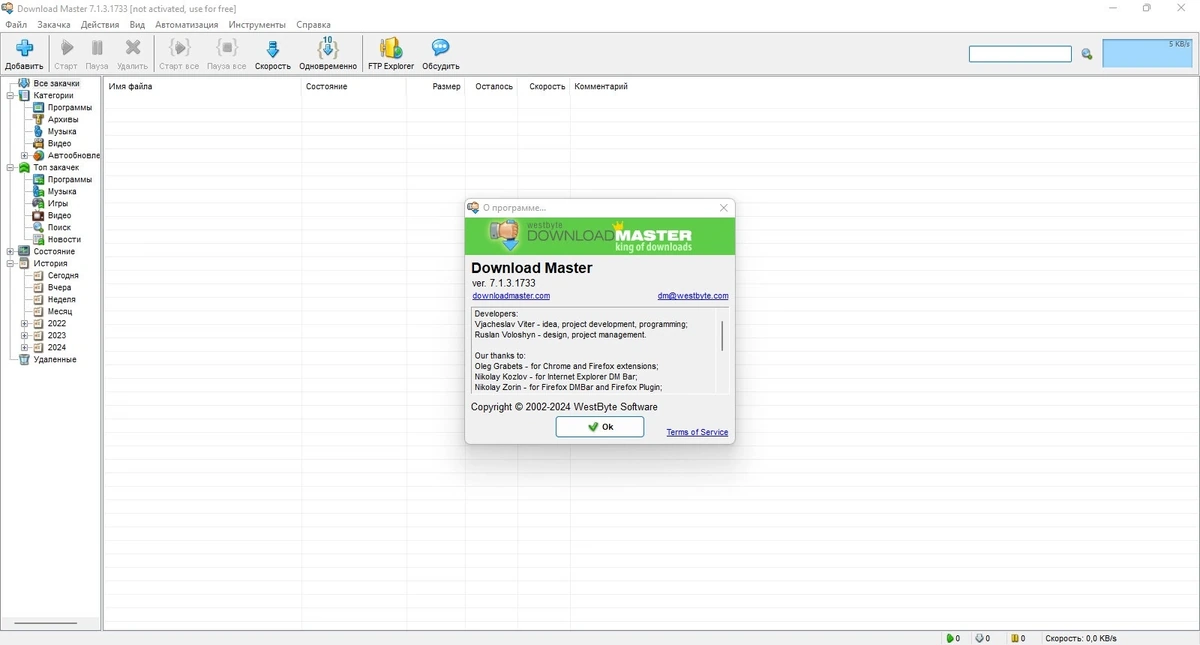
Task: Click the search icon beside the search field
Action: pos(1087,54)
